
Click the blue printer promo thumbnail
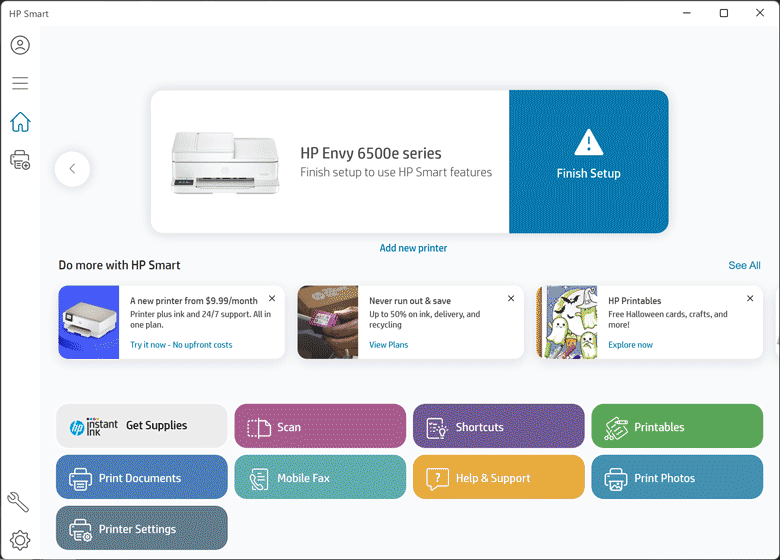click(x=89, y=322)
